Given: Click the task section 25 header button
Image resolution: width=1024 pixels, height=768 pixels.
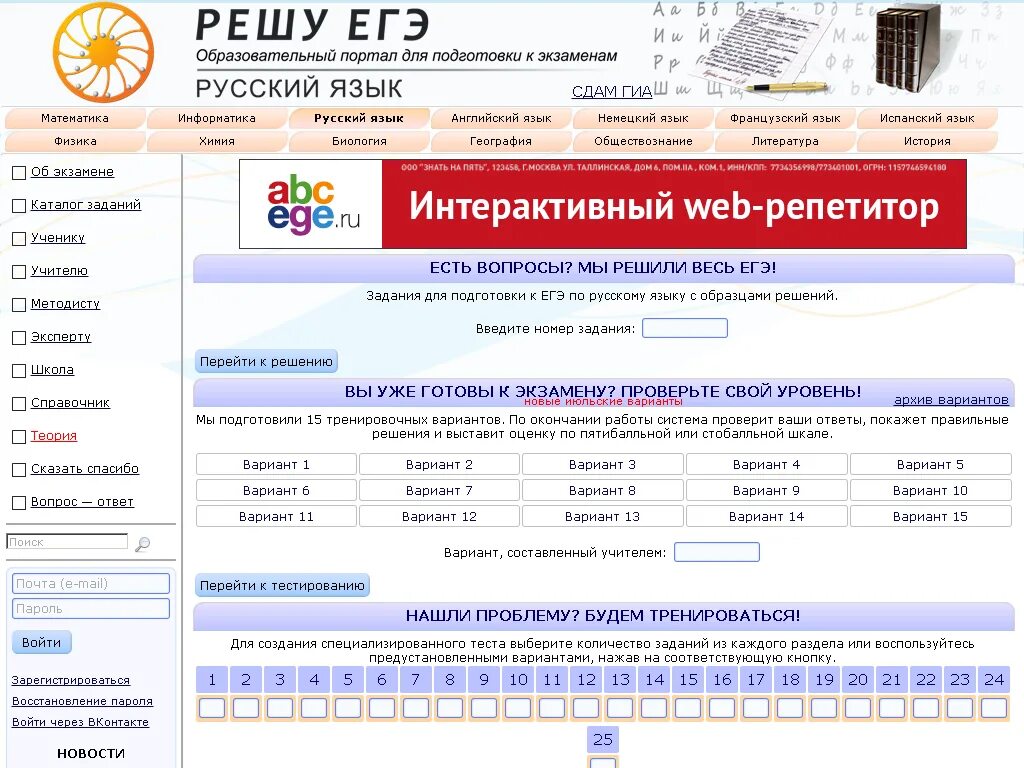Looking at the screenshot, I should 603,740.
